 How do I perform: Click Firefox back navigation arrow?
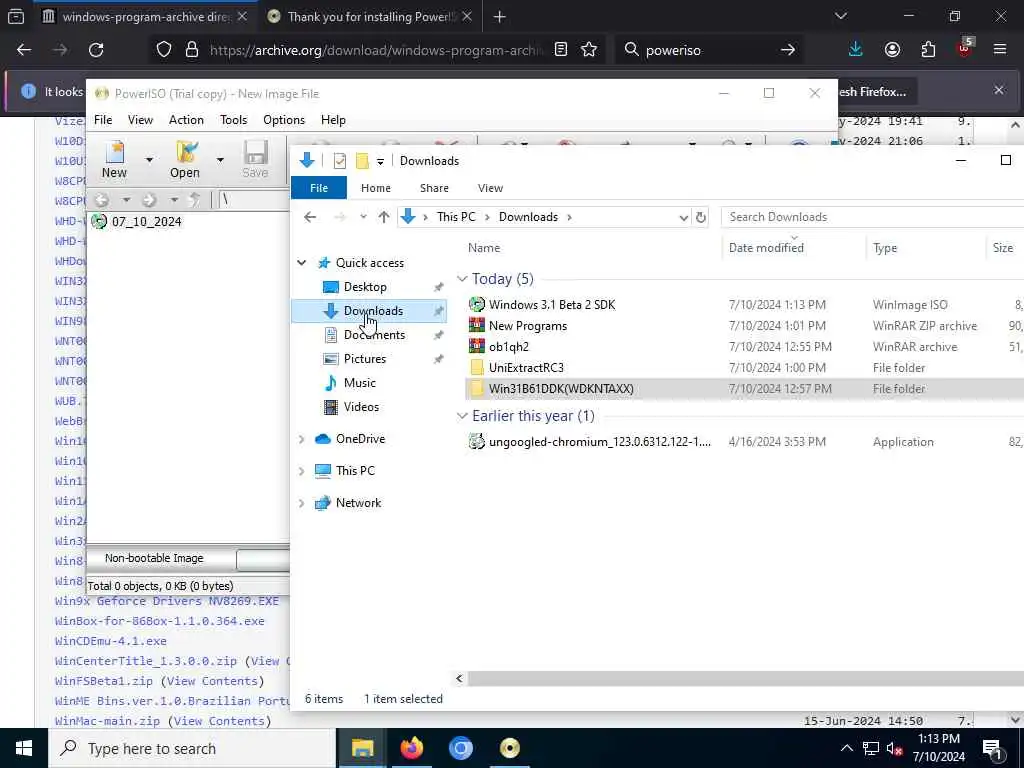(24, 50)
